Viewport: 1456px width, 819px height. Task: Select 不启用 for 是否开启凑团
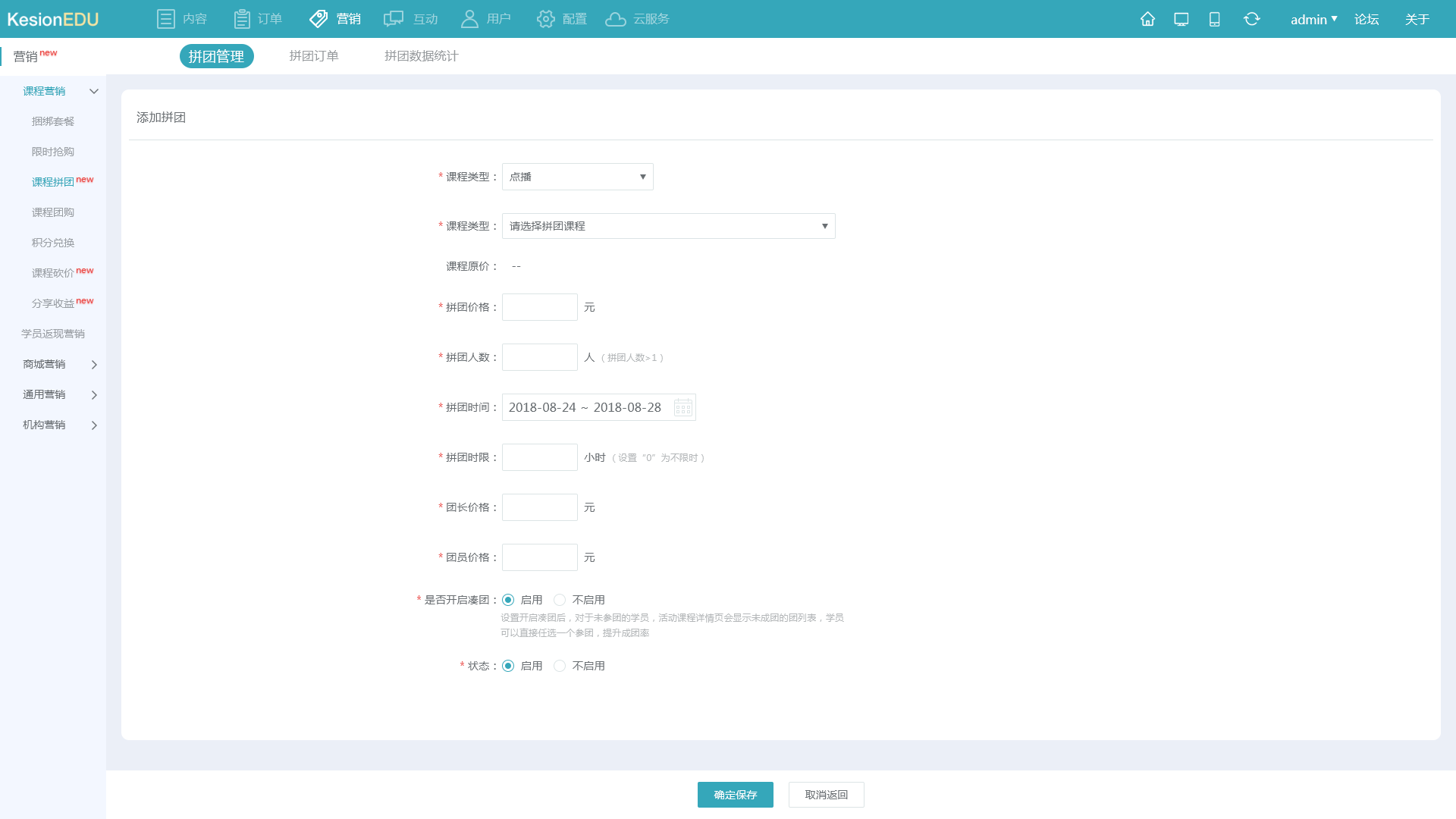click(560, 600)
